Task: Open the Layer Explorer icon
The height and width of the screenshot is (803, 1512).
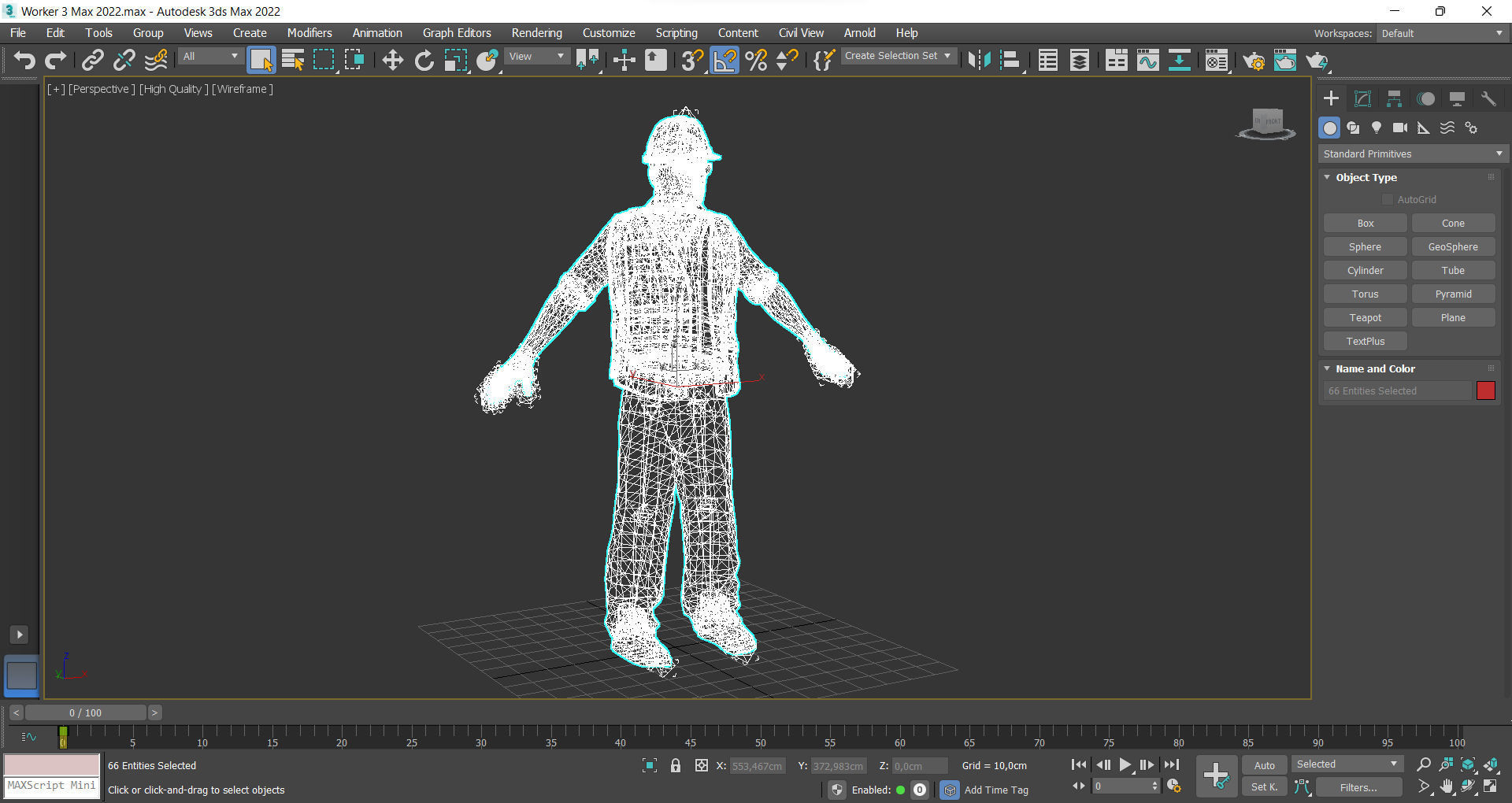Action: [x=1079, y=61]
